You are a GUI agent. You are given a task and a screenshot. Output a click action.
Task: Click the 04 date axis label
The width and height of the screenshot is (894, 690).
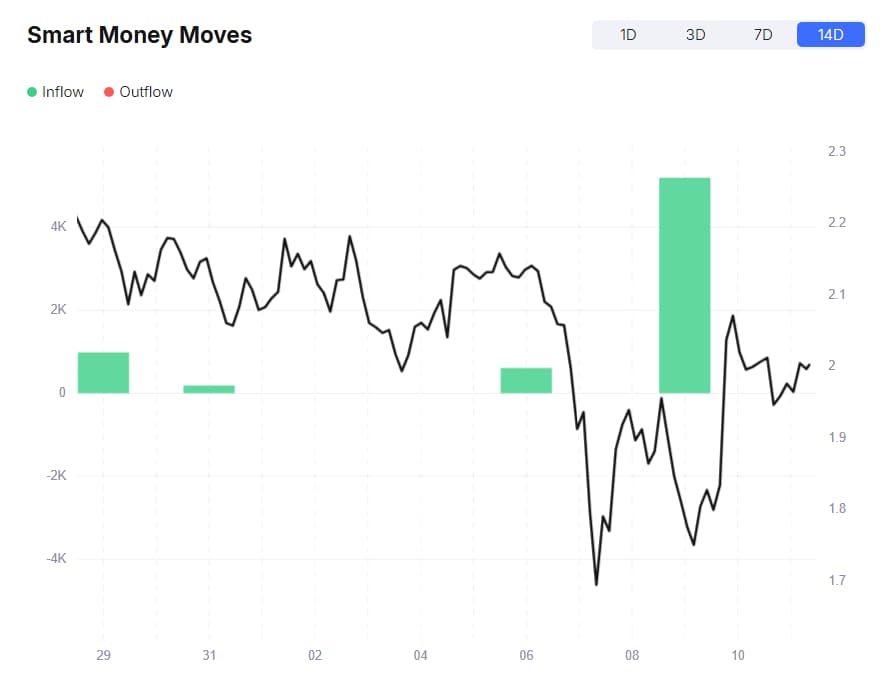coord(420,655)
